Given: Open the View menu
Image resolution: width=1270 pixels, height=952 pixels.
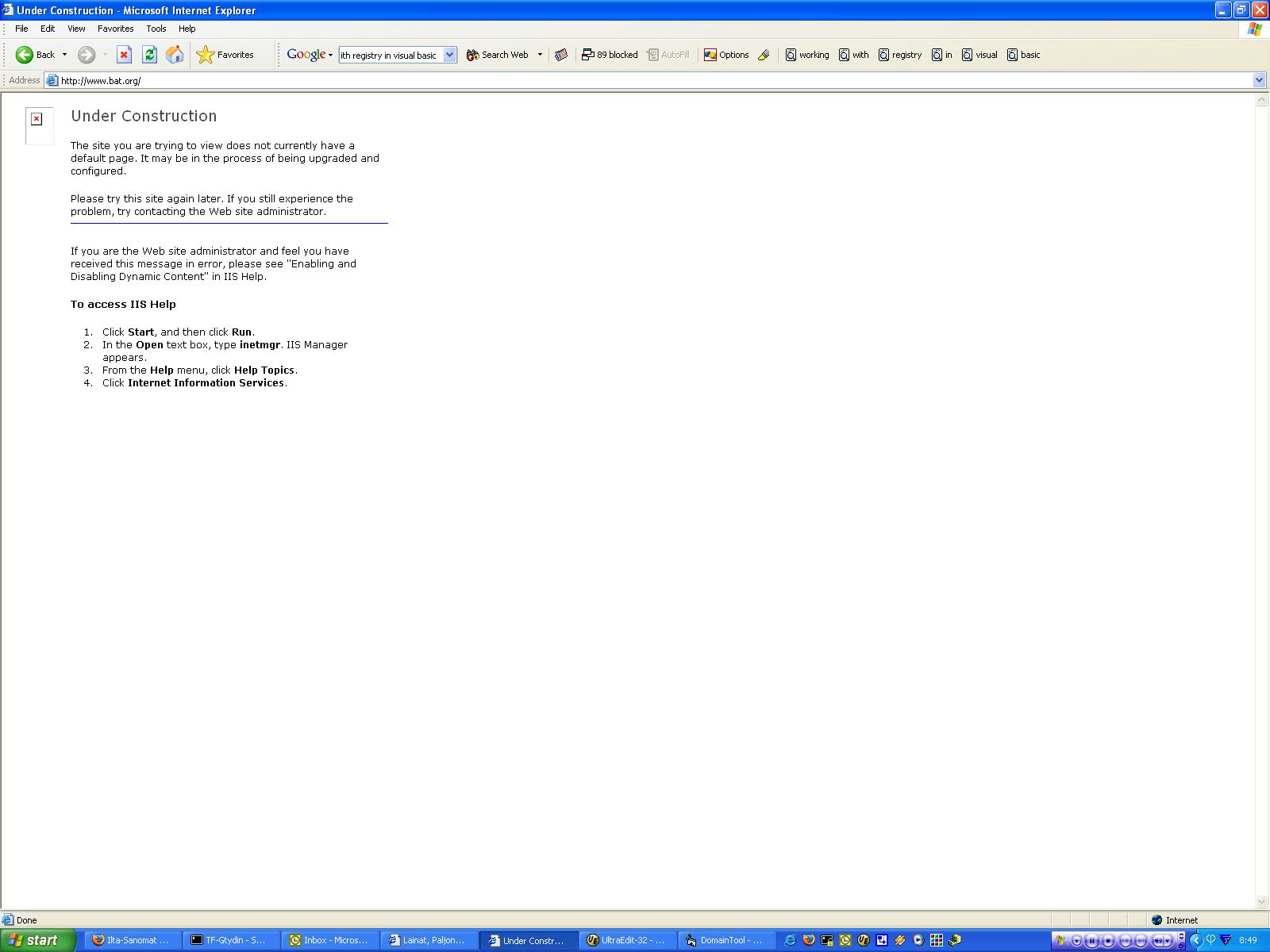Looking at the screenshot, I should click(x=76, y=29).
